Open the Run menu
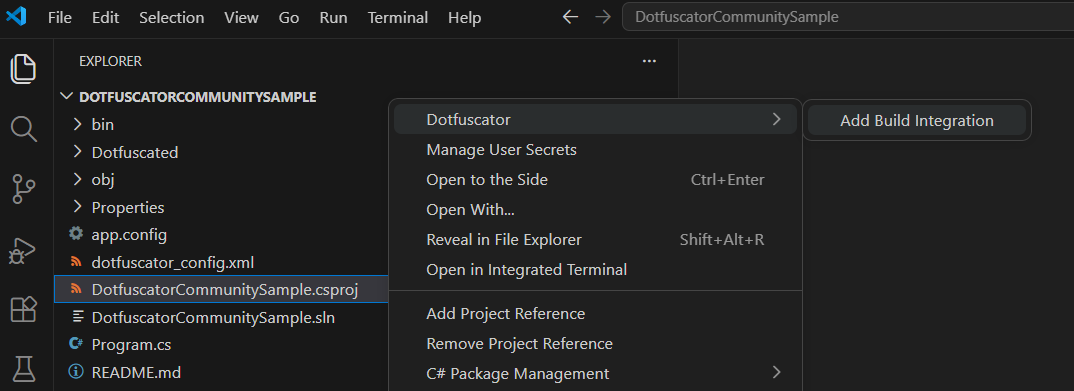This screenshot has width=1074, height=391. 333,17
